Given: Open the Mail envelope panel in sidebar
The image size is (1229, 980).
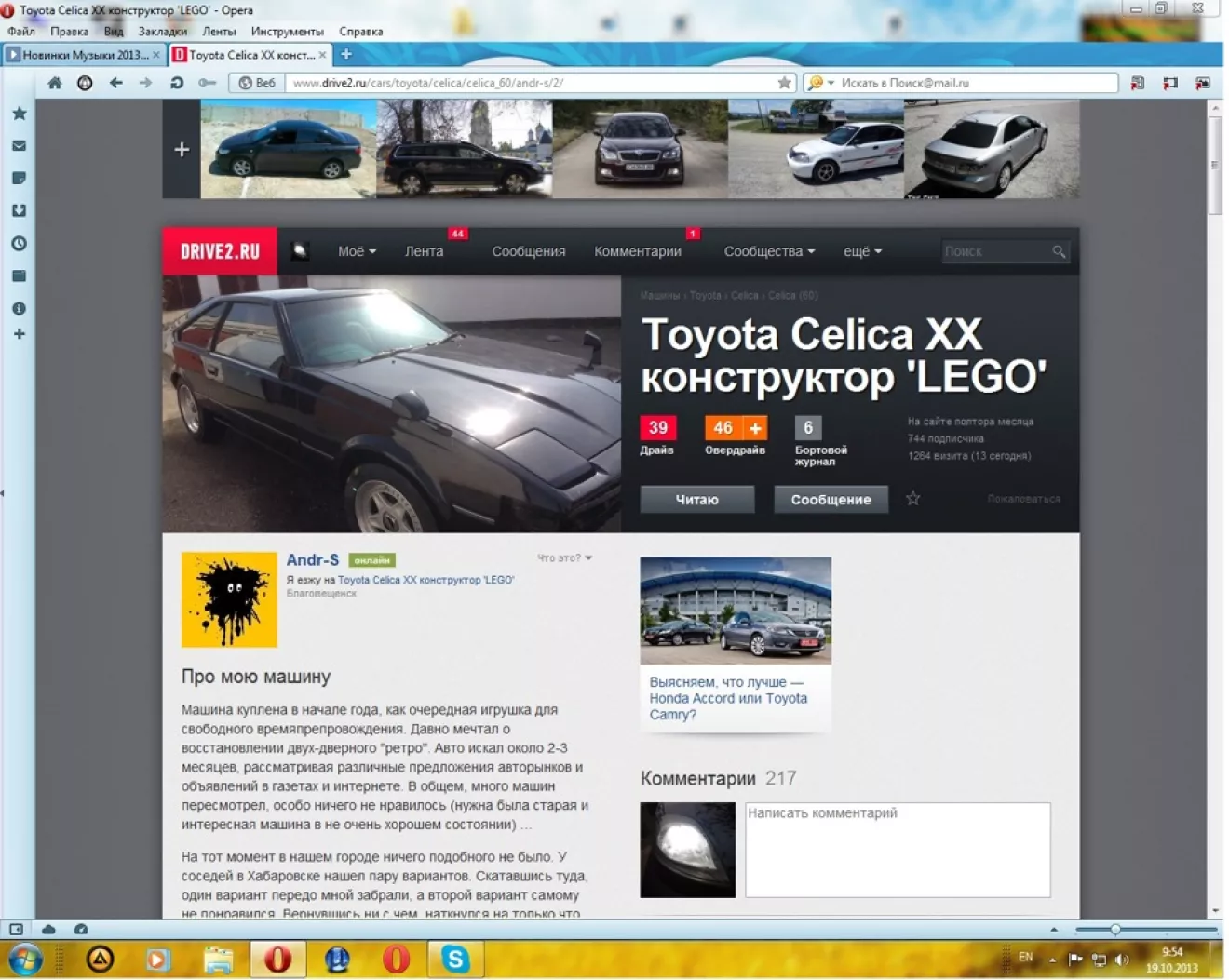Looking at the screenshot, I should (19, 146).
